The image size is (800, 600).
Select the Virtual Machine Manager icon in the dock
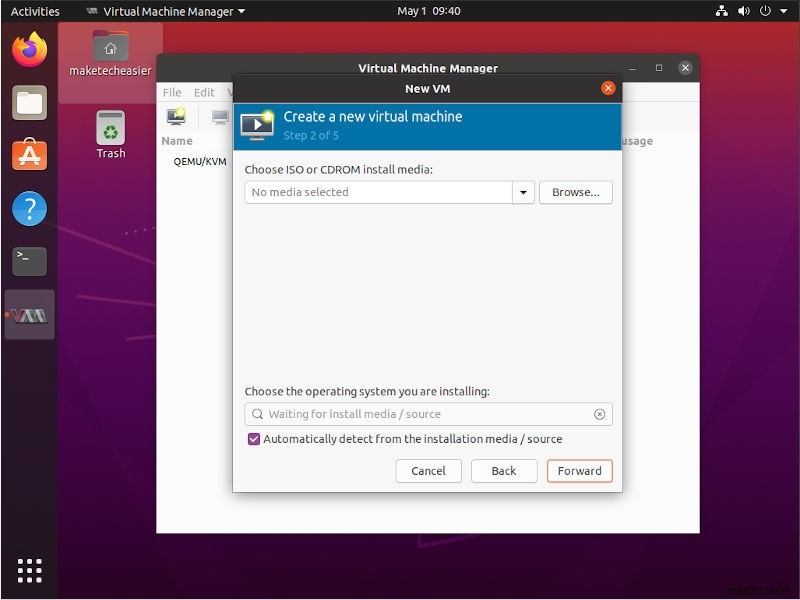29,315
